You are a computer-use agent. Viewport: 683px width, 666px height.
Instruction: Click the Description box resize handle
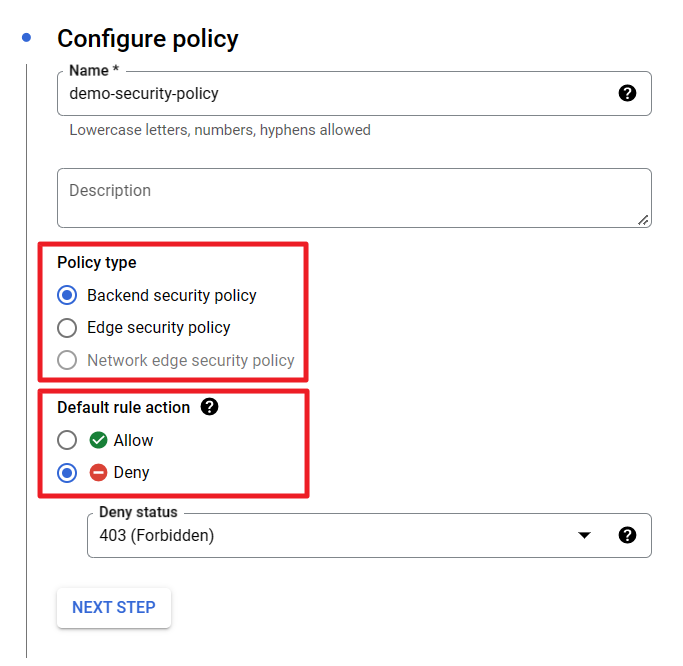[643, 219]
